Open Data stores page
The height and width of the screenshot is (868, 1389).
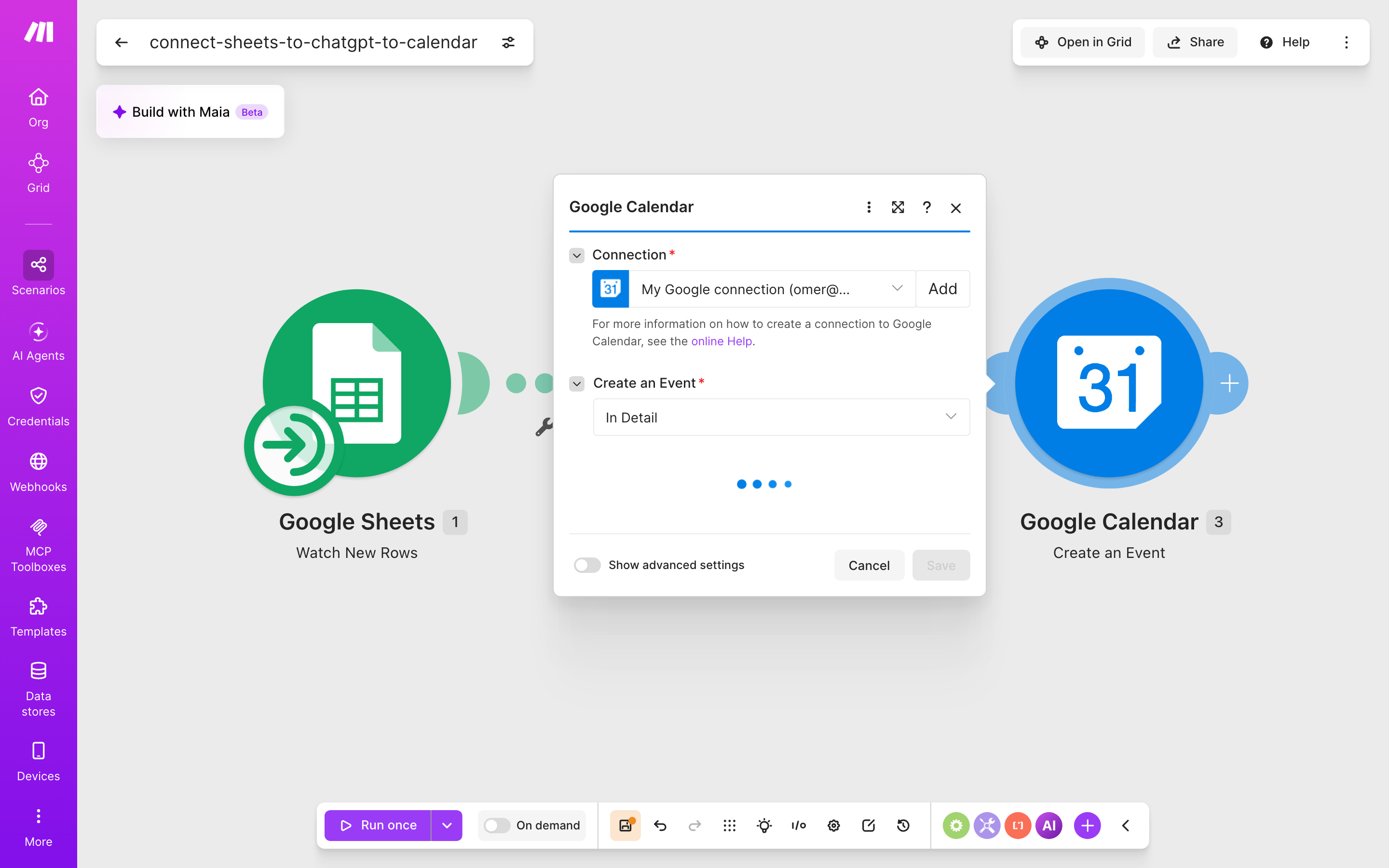[39, 689]
